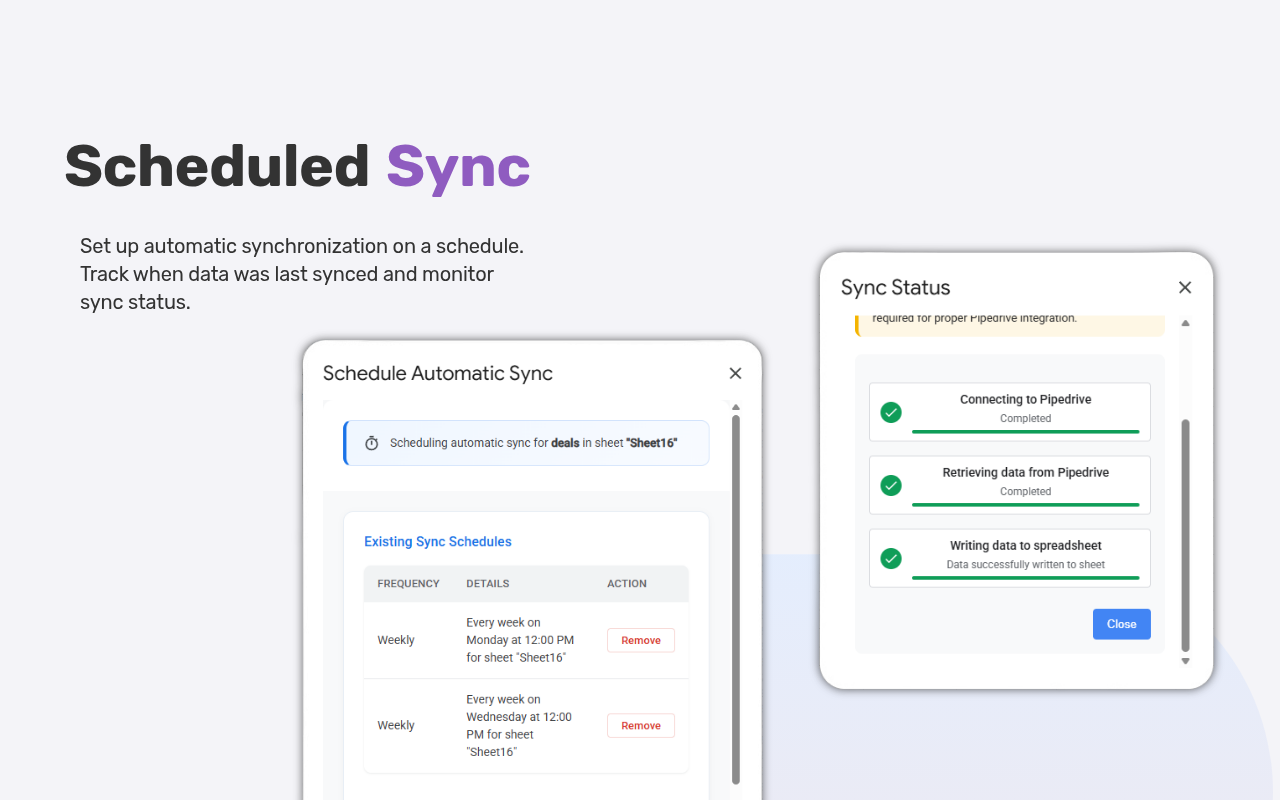The image size is (1280, 800).
Task: Click the blue Close button in Sync Status
Action: (x=1121, y=623)
